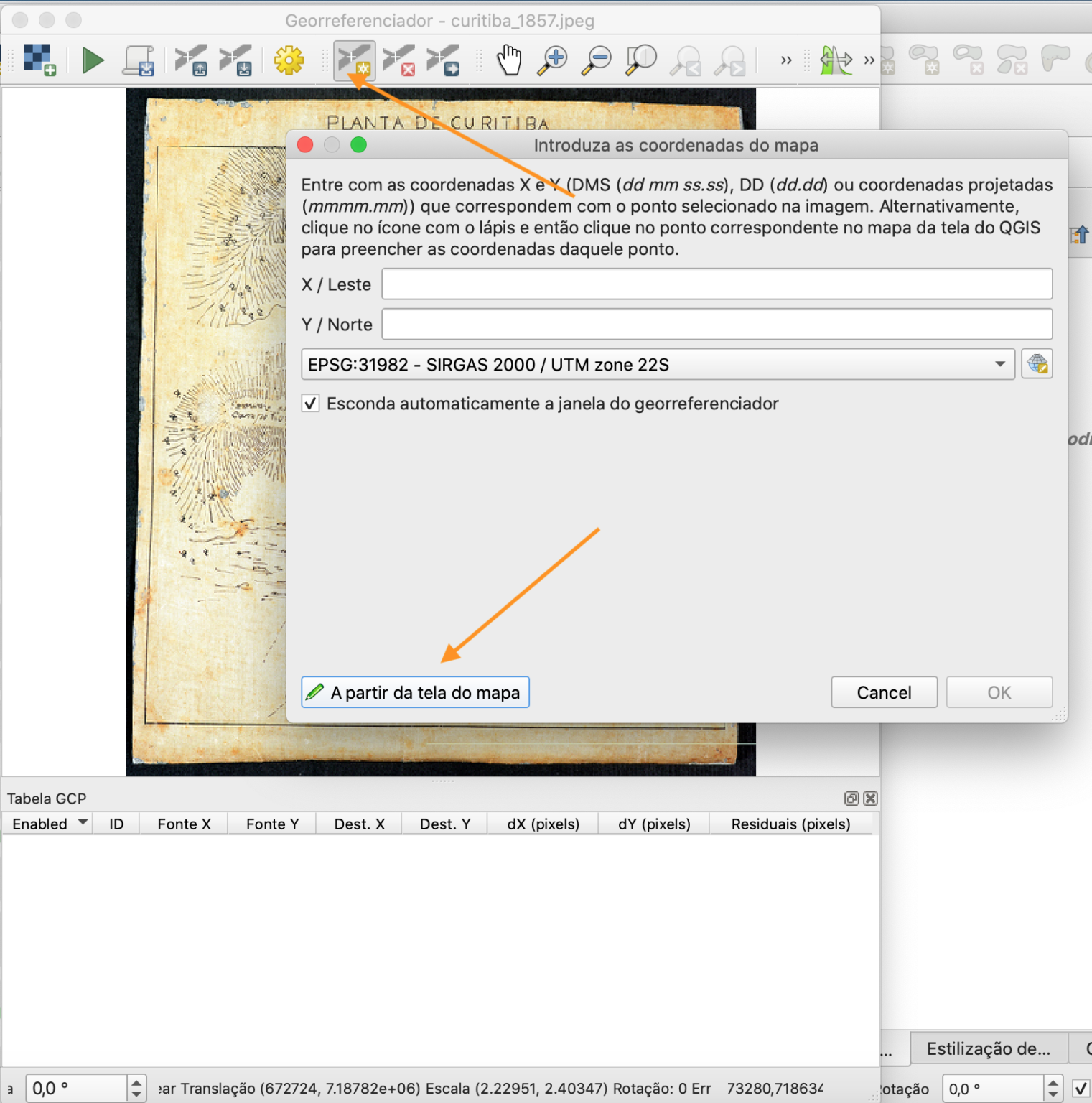Activate the Pan hand tool
This screenshot has width=1092, height=1103.
[x=509, y=60]
